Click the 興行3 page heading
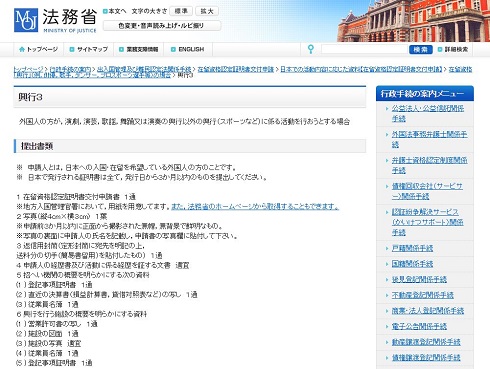 tap(30, 97)
